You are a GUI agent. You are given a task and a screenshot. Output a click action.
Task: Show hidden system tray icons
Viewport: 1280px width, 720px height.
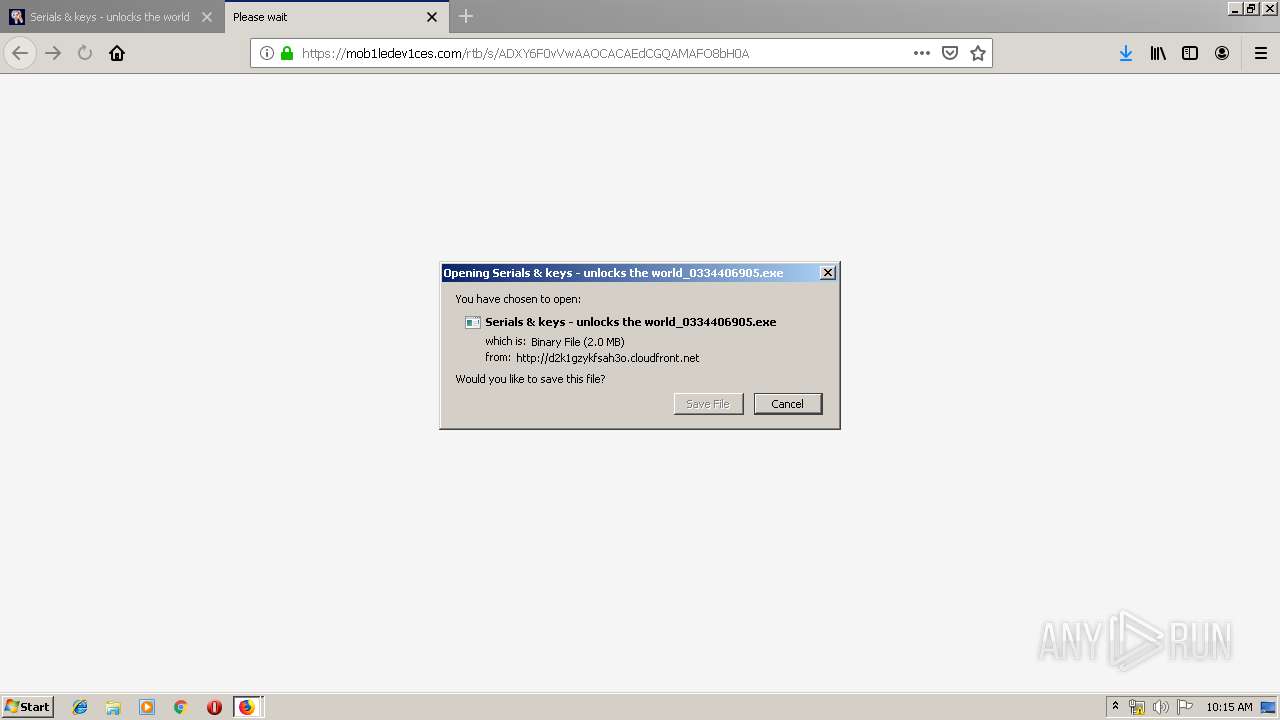pos(1115,707)
